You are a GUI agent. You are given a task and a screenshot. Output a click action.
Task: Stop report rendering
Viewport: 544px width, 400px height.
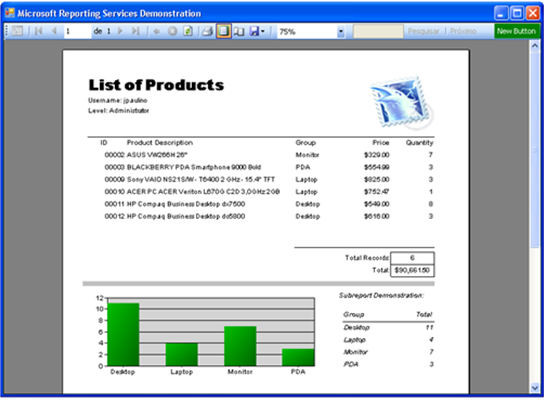click(x=172, y=31)
